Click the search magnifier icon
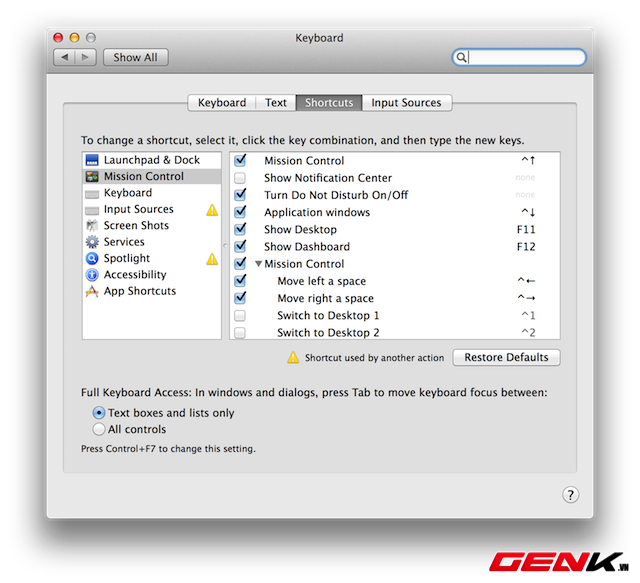The image size is (640, 583). click(461, 57)
